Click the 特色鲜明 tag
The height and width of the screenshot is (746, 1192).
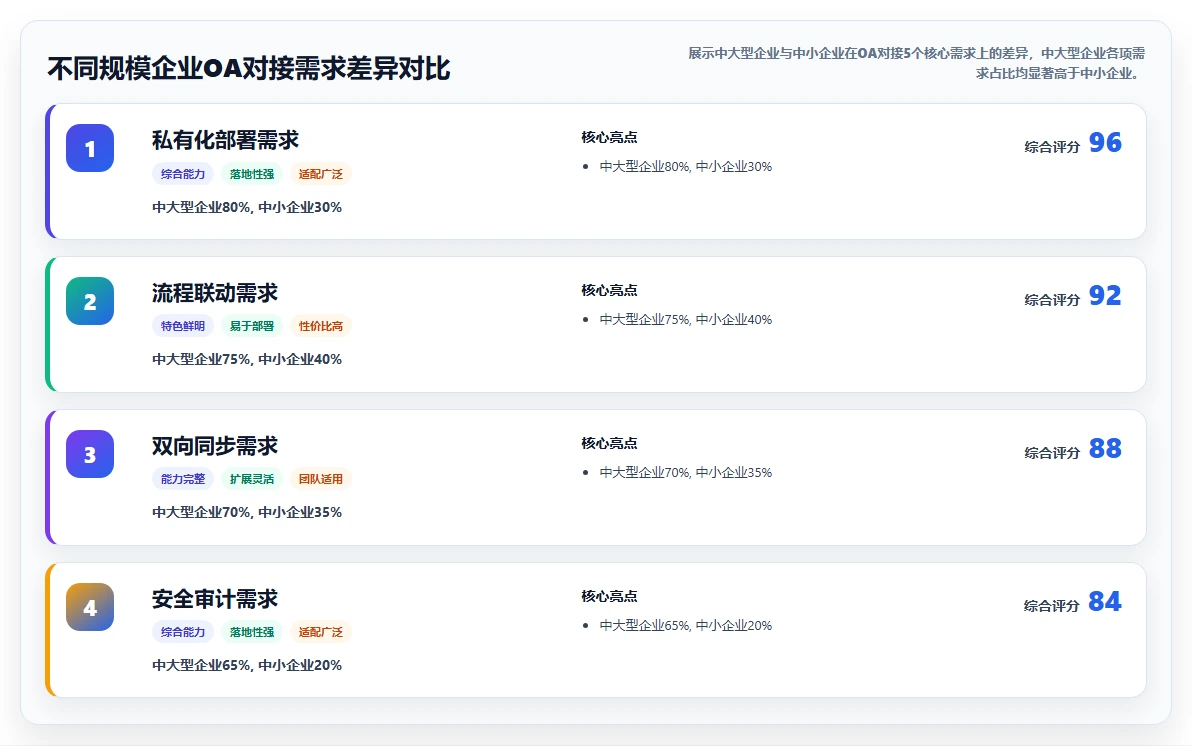tap(182, 326)
